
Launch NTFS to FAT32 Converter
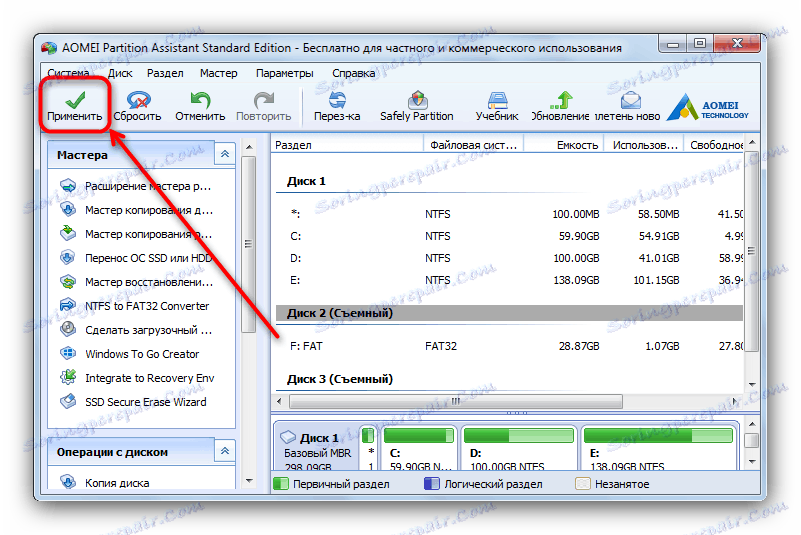[134, 306]
